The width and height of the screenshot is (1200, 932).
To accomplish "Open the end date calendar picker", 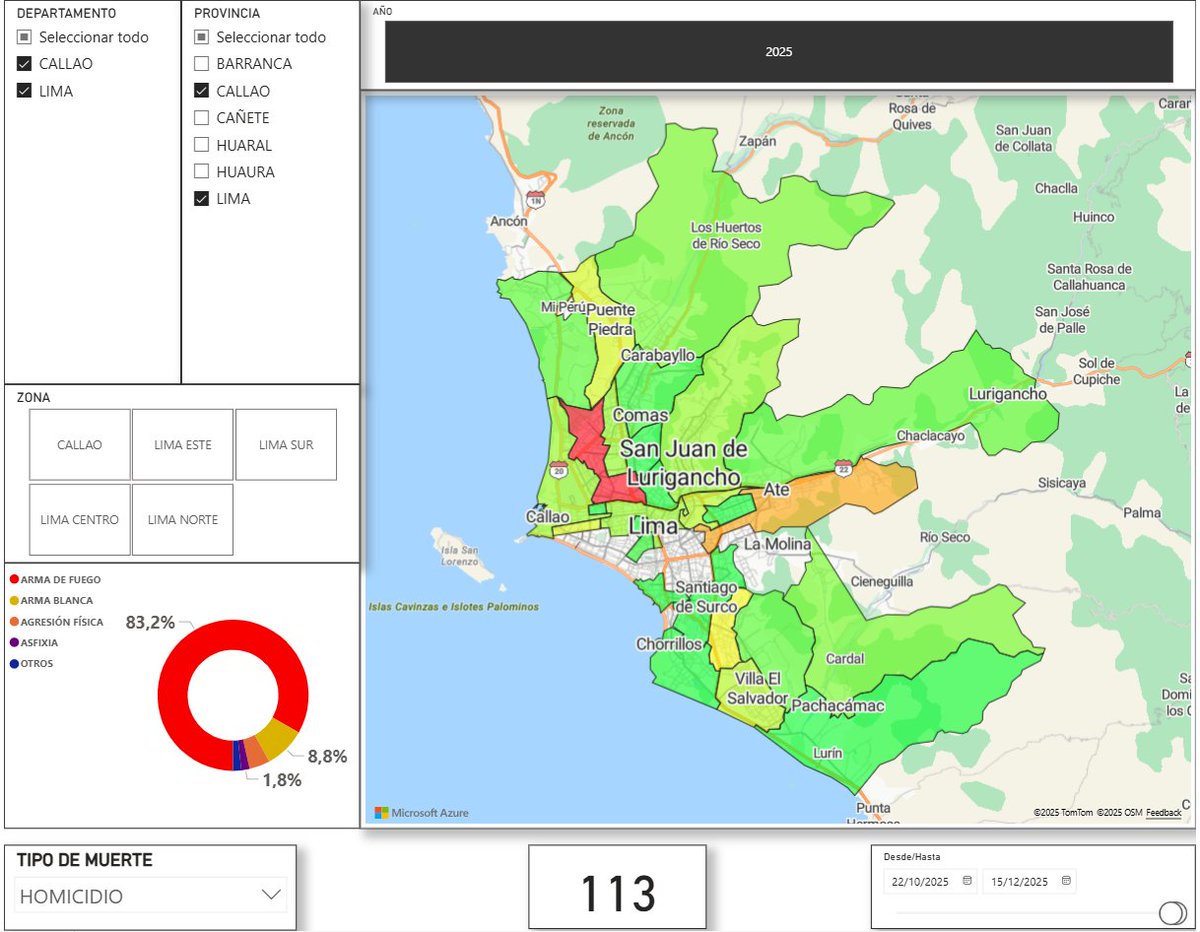I will pyautogui.click(x=1064, y=881).
